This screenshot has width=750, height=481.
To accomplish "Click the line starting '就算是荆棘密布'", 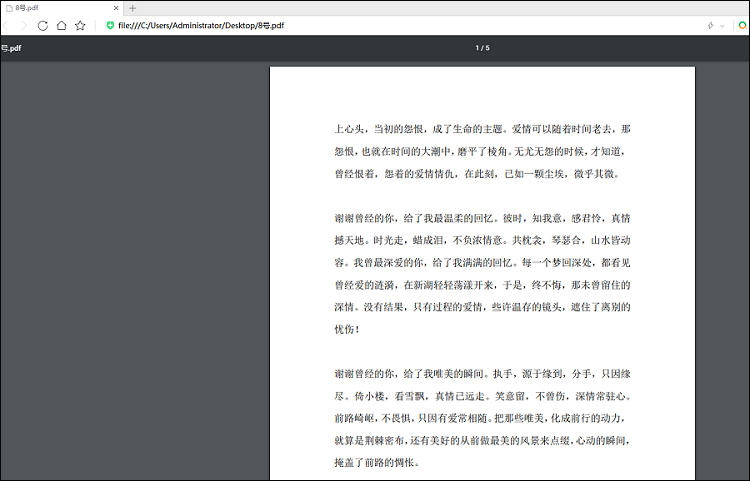I will click(x=481, y=440).
